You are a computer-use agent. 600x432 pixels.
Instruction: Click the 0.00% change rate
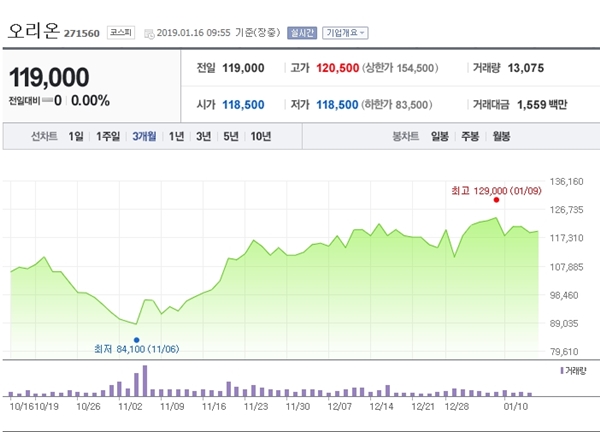tap(90, 101)
